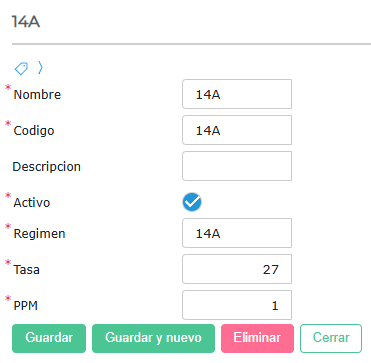Save the record with Guardar
The image size is (371, 363).
(49, 338)
